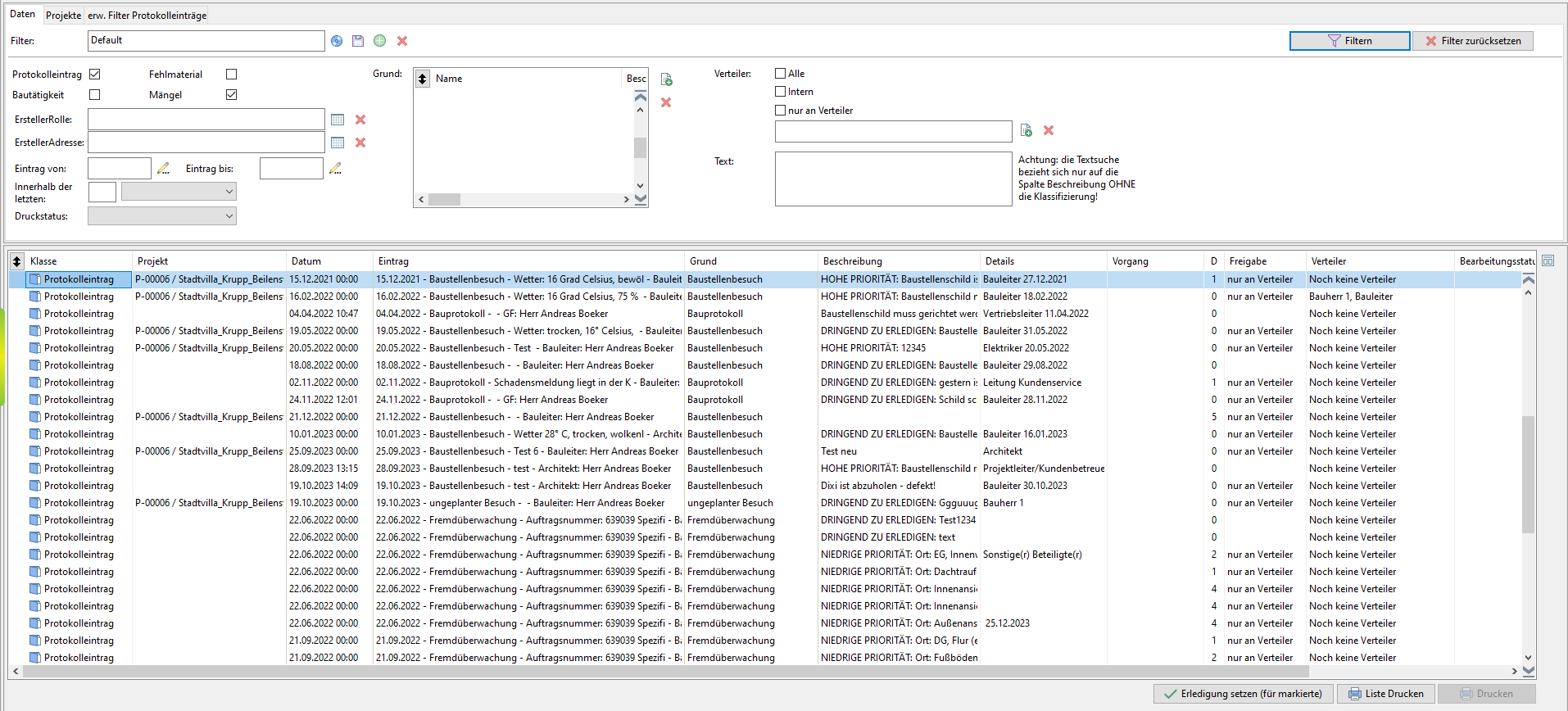Click the row icon of the 15.12.2021 Protokolleintrag
The image size is (1568, 711).
[x=34, y=279]
